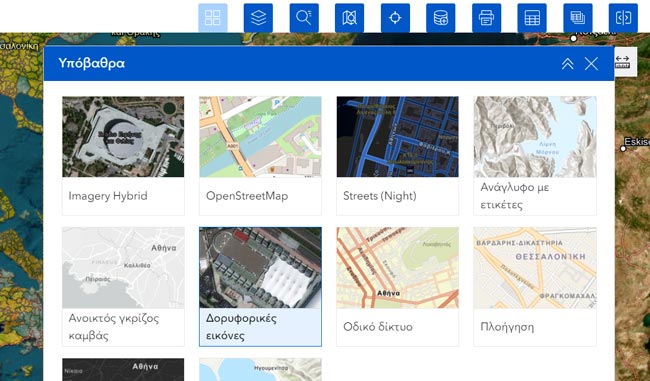Open the map search widget

[349, 18]
